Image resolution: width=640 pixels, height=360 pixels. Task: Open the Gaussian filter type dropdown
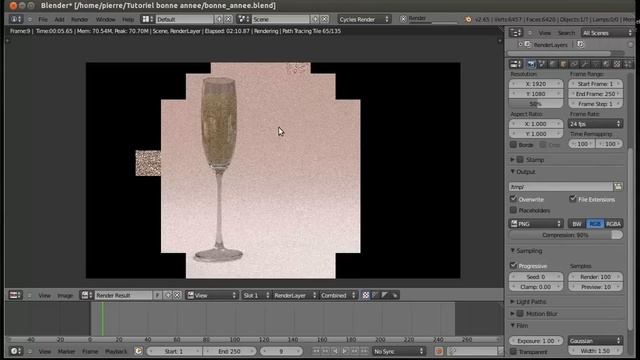596,340
